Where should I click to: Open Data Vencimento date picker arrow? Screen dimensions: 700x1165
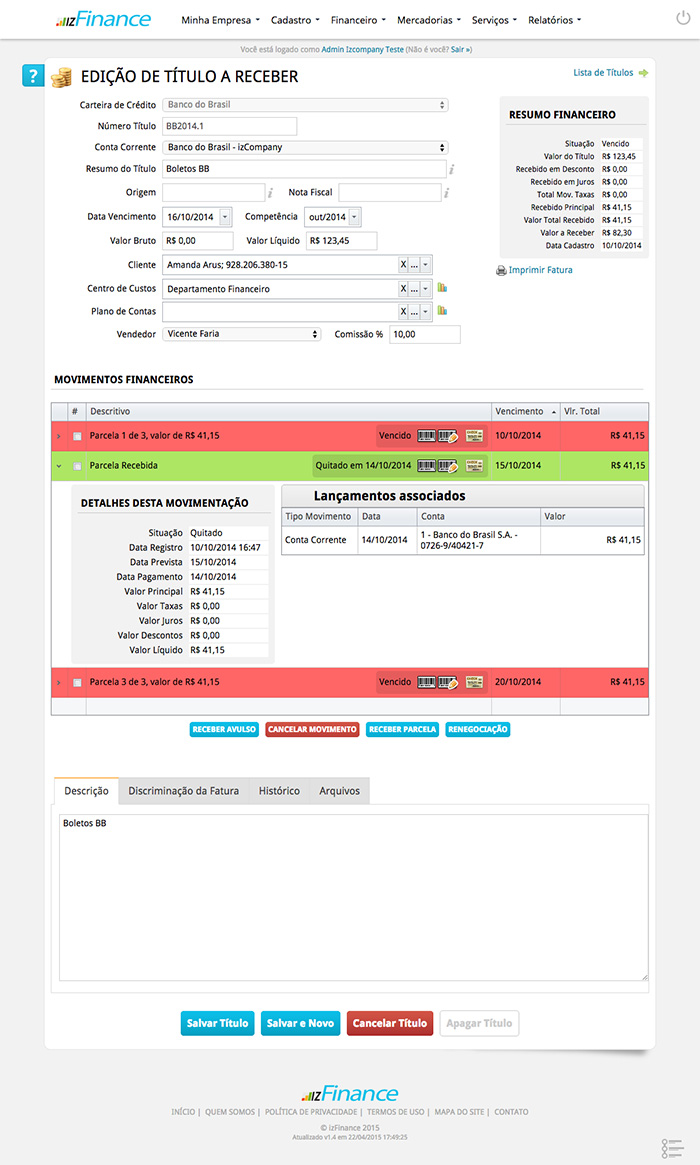(224, 217)
